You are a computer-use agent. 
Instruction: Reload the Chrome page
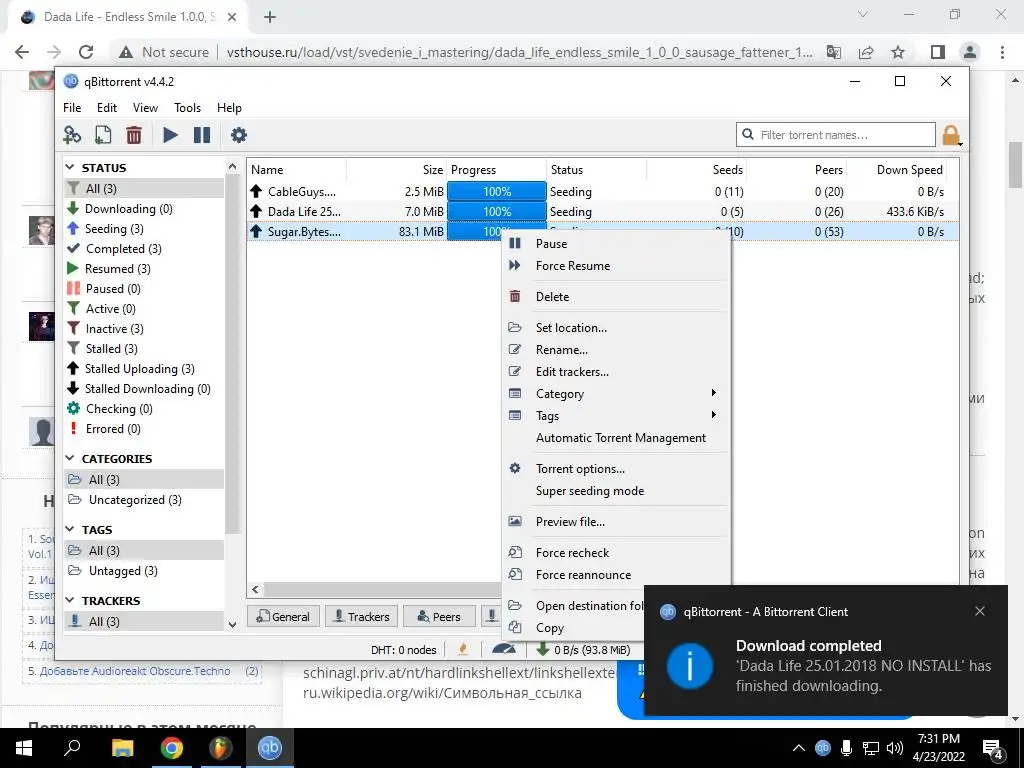coord(86,52)
